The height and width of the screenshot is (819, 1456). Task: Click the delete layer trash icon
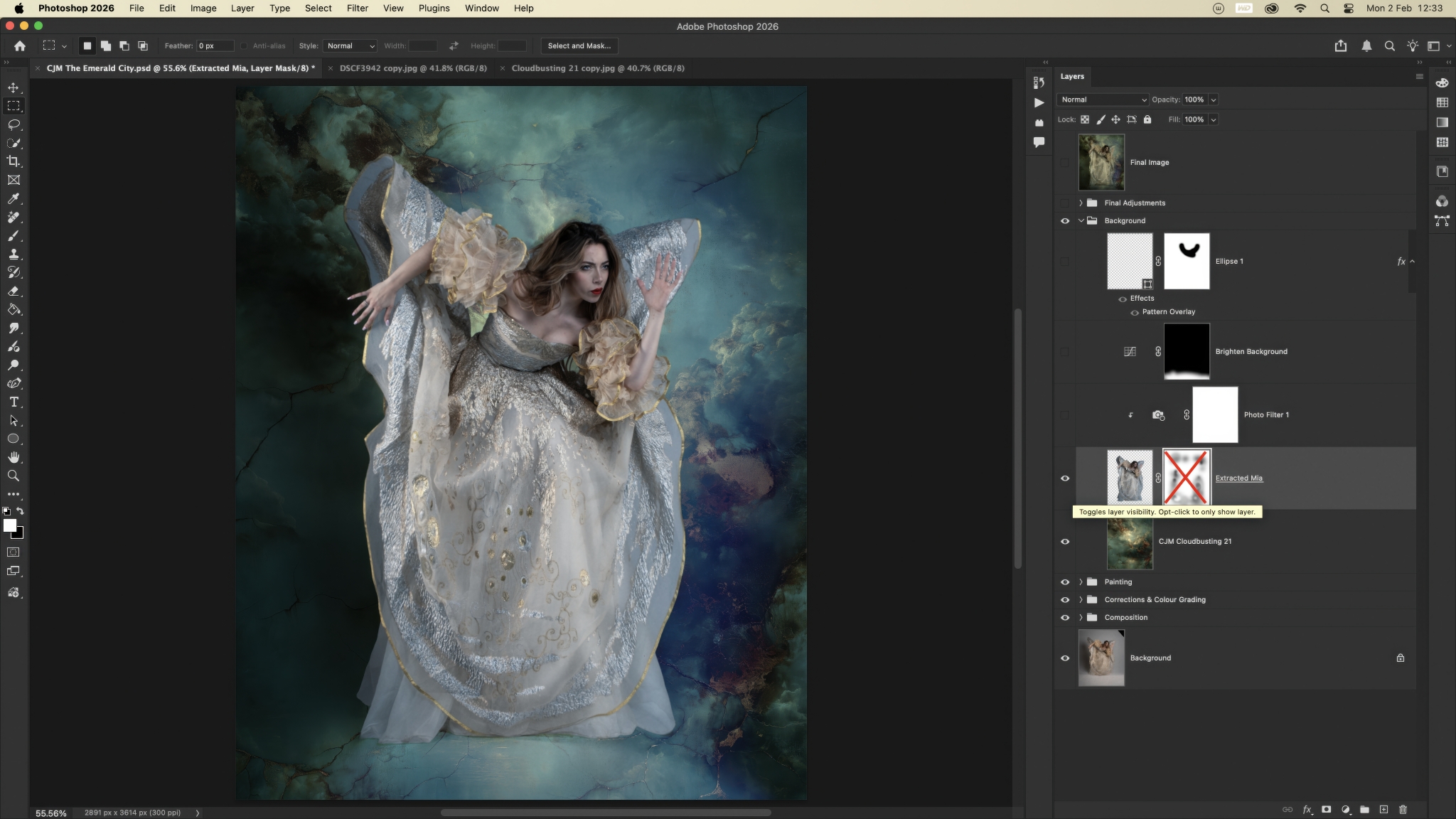(1403, 809)
